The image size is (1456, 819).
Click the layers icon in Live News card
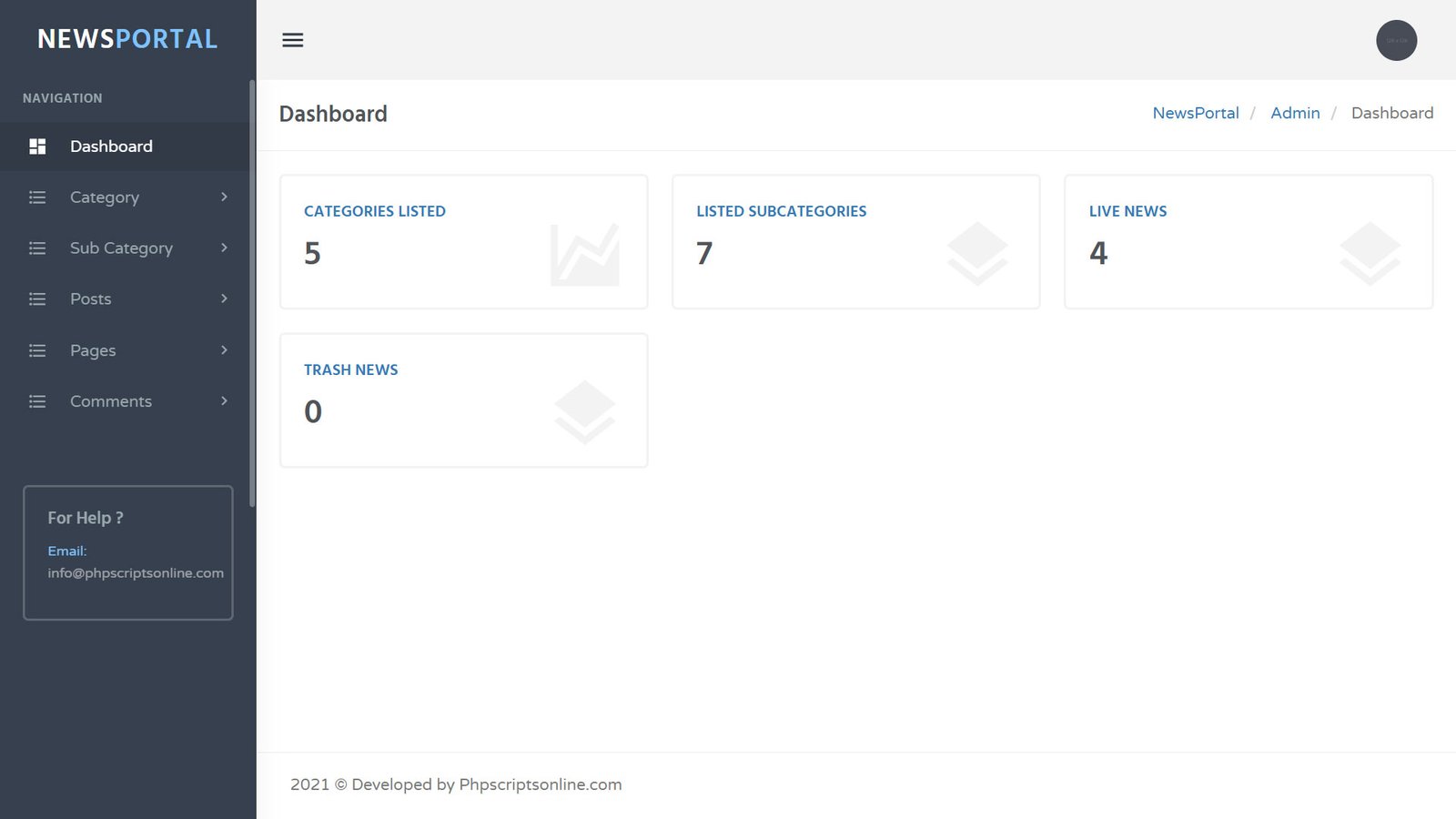tap(1370, 254)
